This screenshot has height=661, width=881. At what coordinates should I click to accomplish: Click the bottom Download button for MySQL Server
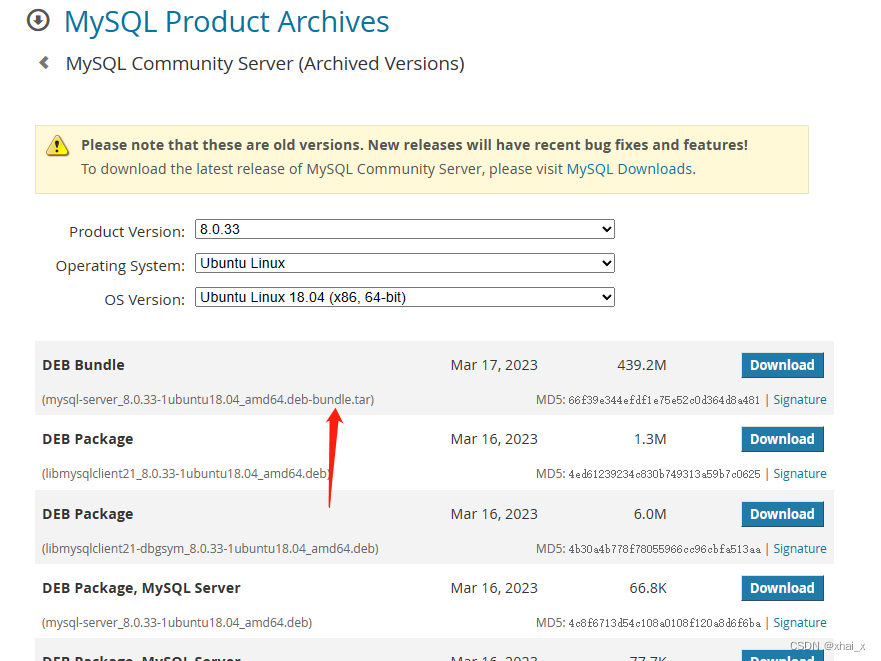(x=782, y=656)
